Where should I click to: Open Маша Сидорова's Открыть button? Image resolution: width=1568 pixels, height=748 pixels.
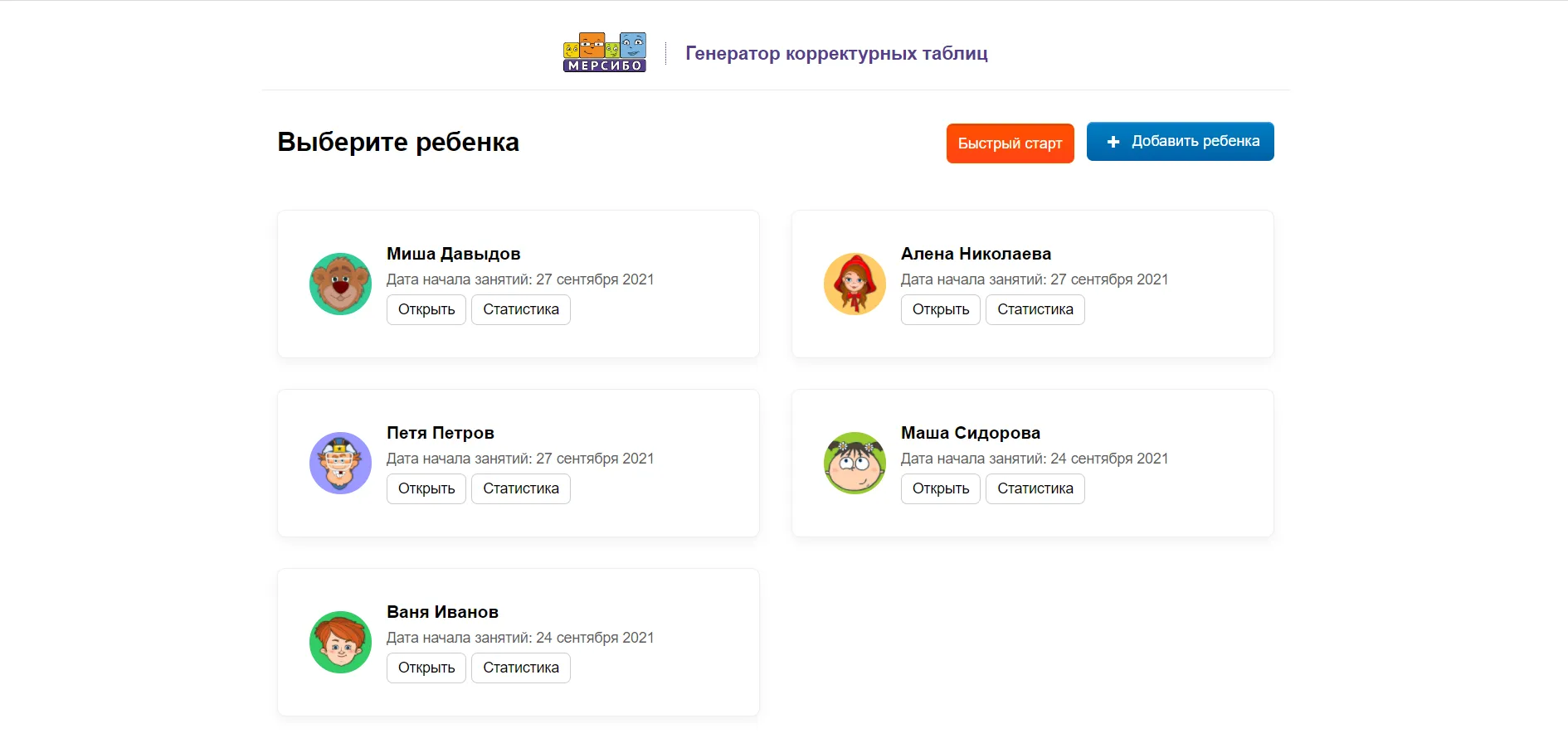(941, 488)
